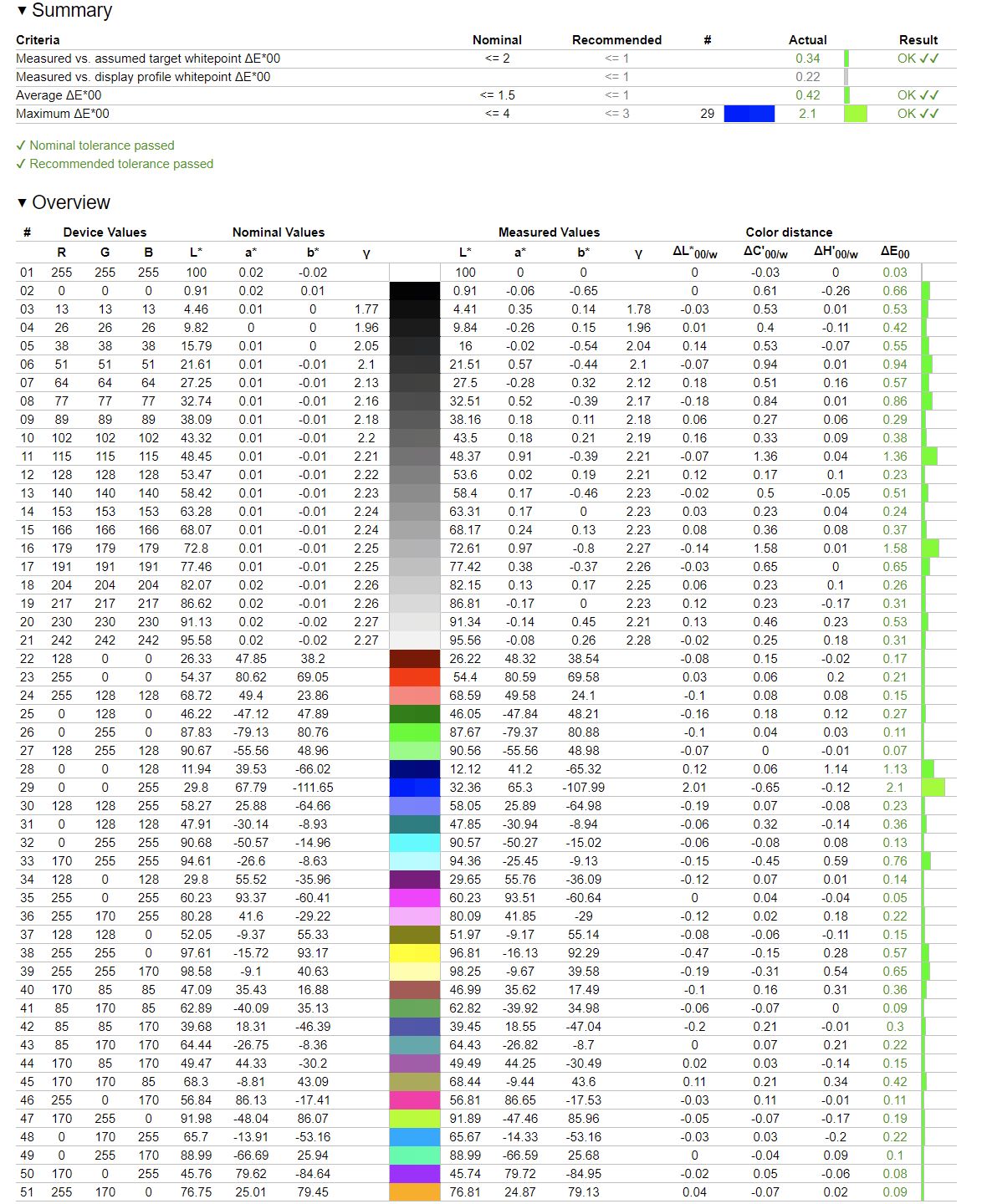Screen dimensions: 987x1204
Task: Collapse the Summary section triangle
Action: pyautogui.click(x=22, y=11)
